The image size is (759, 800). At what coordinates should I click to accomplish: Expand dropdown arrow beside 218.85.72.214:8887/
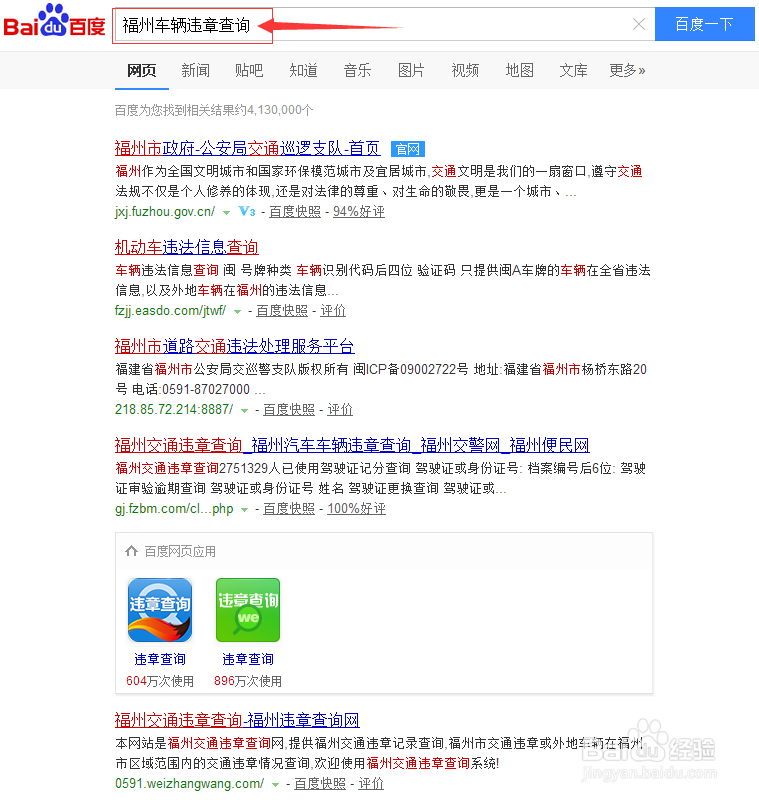coord(244,410)
